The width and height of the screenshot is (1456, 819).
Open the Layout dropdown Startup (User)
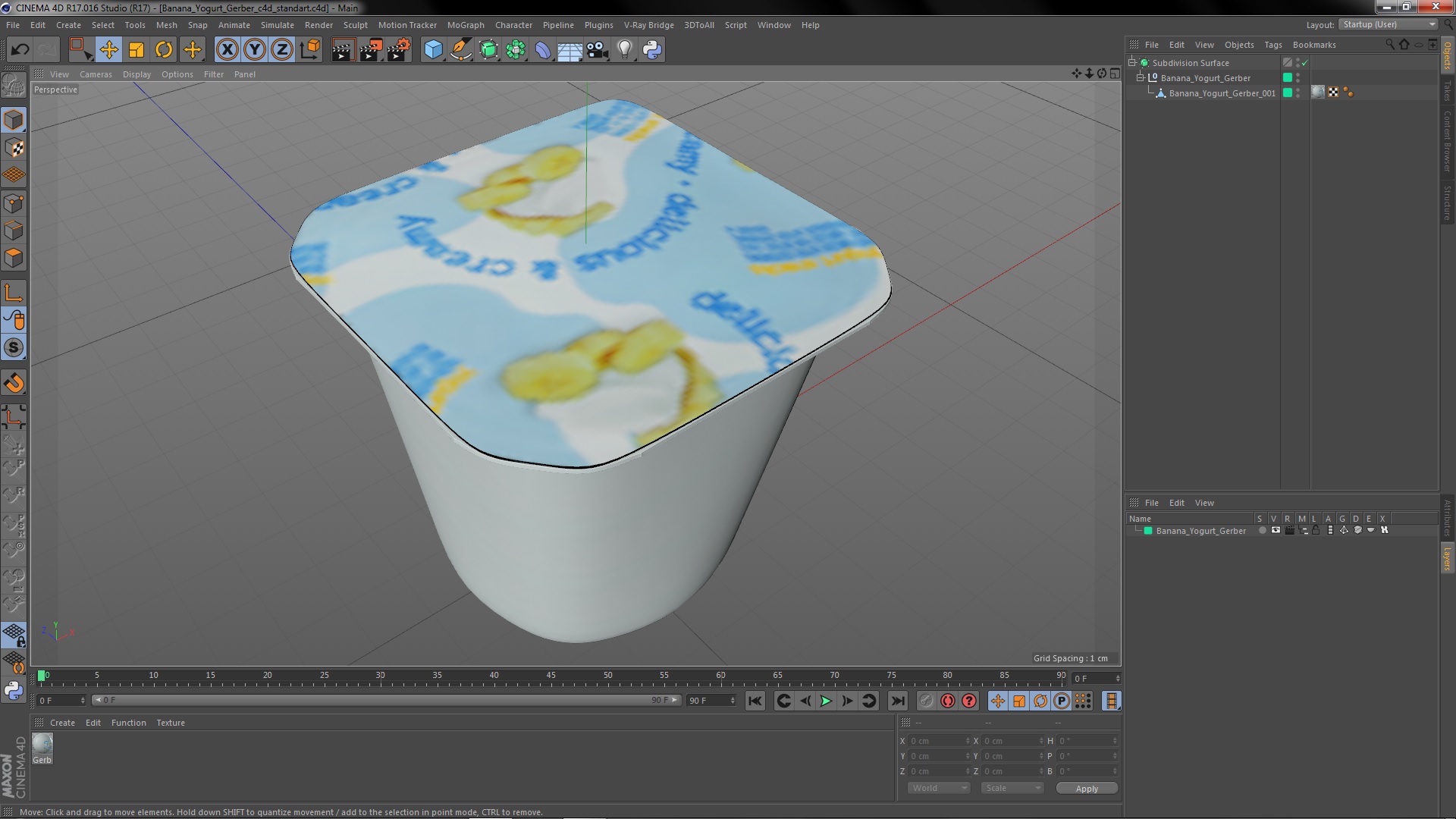click(1389, 24)
